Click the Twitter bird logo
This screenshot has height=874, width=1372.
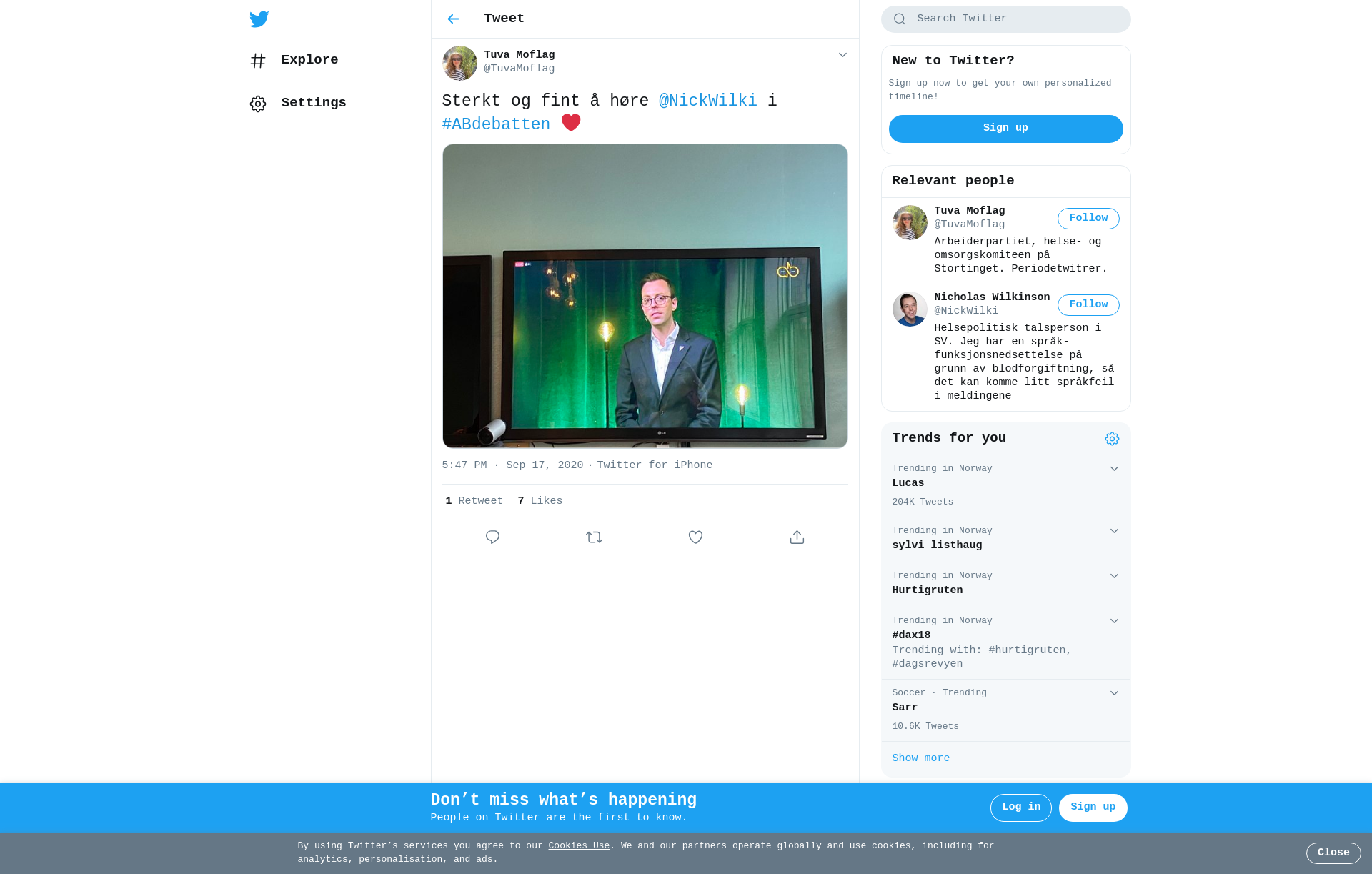coord(259,19)
